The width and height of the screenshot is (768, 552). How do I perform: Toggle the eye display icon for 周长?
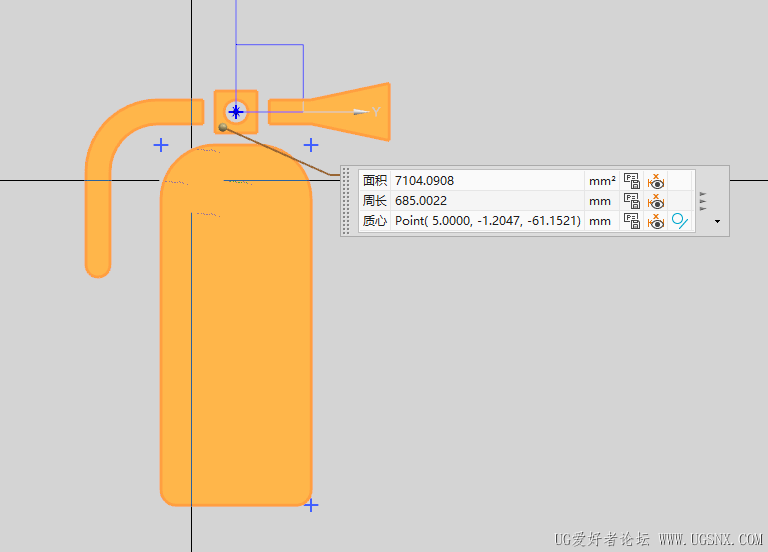[x=656, y=201]
